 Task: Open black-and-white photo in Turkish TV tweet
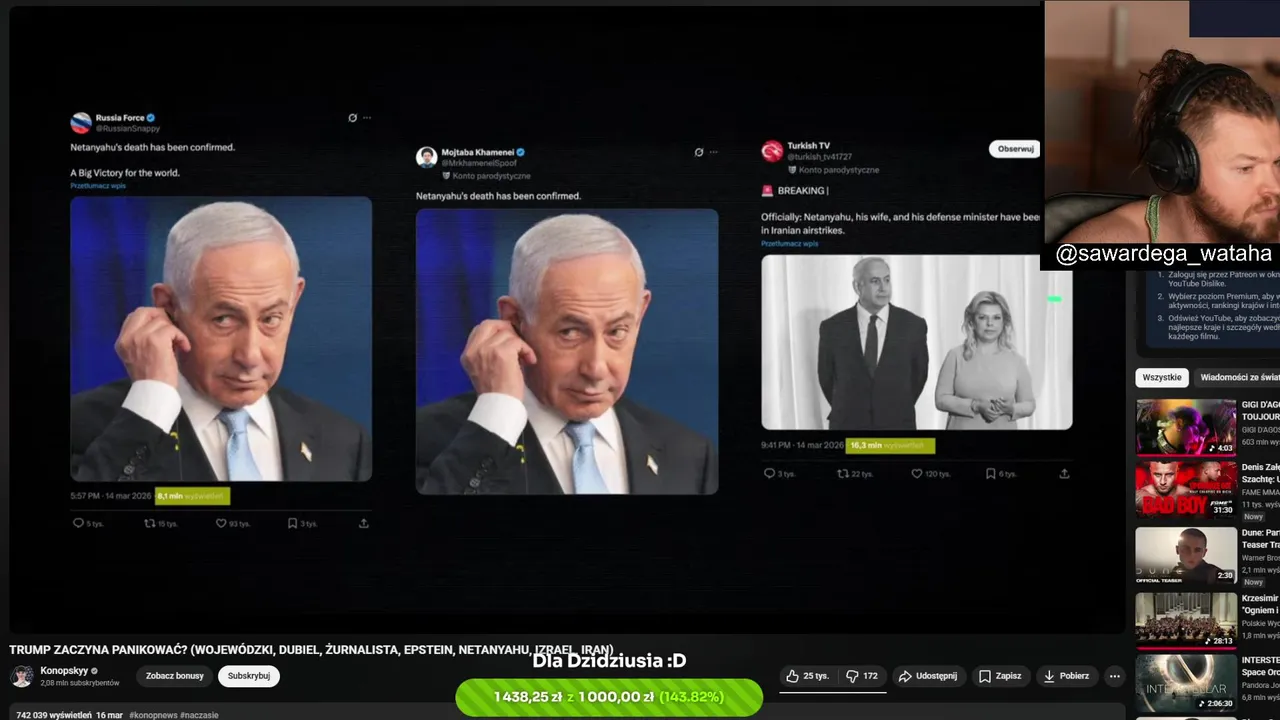click(x=916, y=342)
